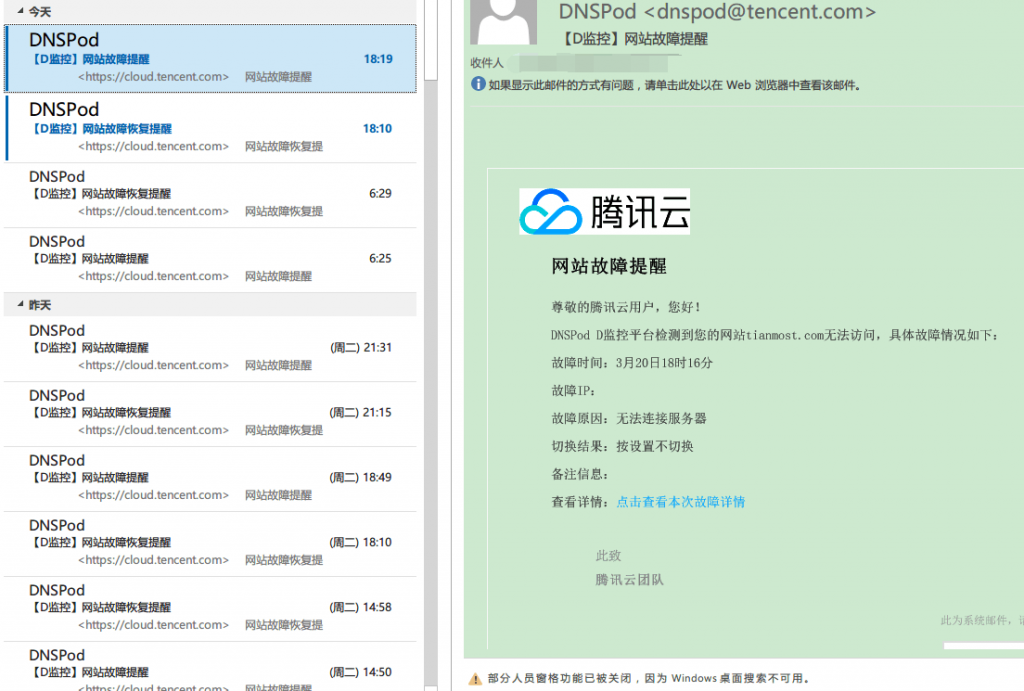
Task: Click the 故障原因：无法连接服务器 line
Action: (x=629, y=419)
